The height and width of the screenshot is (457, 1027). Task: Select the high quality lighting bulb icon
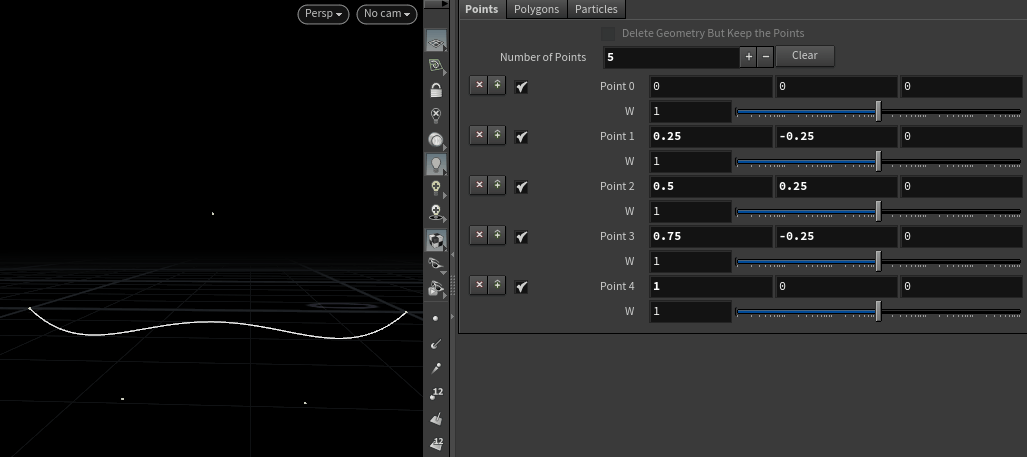[436, 189]
